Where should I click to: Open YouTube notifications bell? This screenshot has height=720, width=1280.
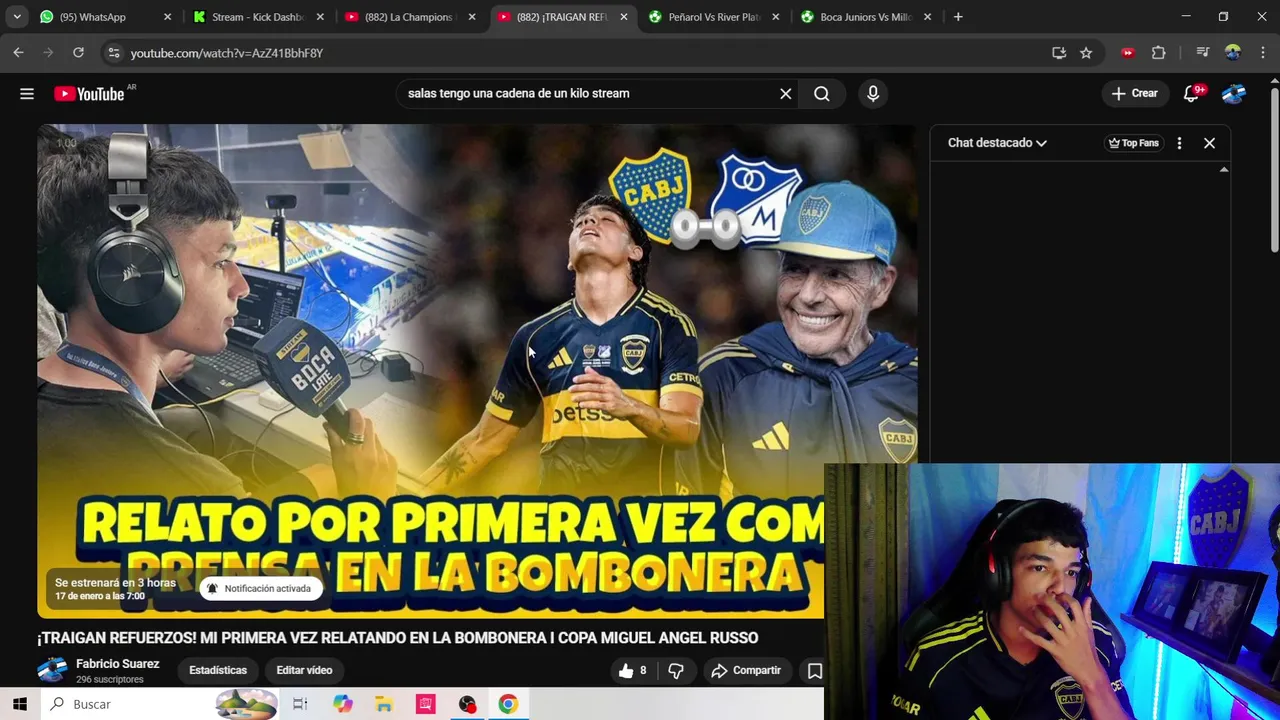[1191, 94]
